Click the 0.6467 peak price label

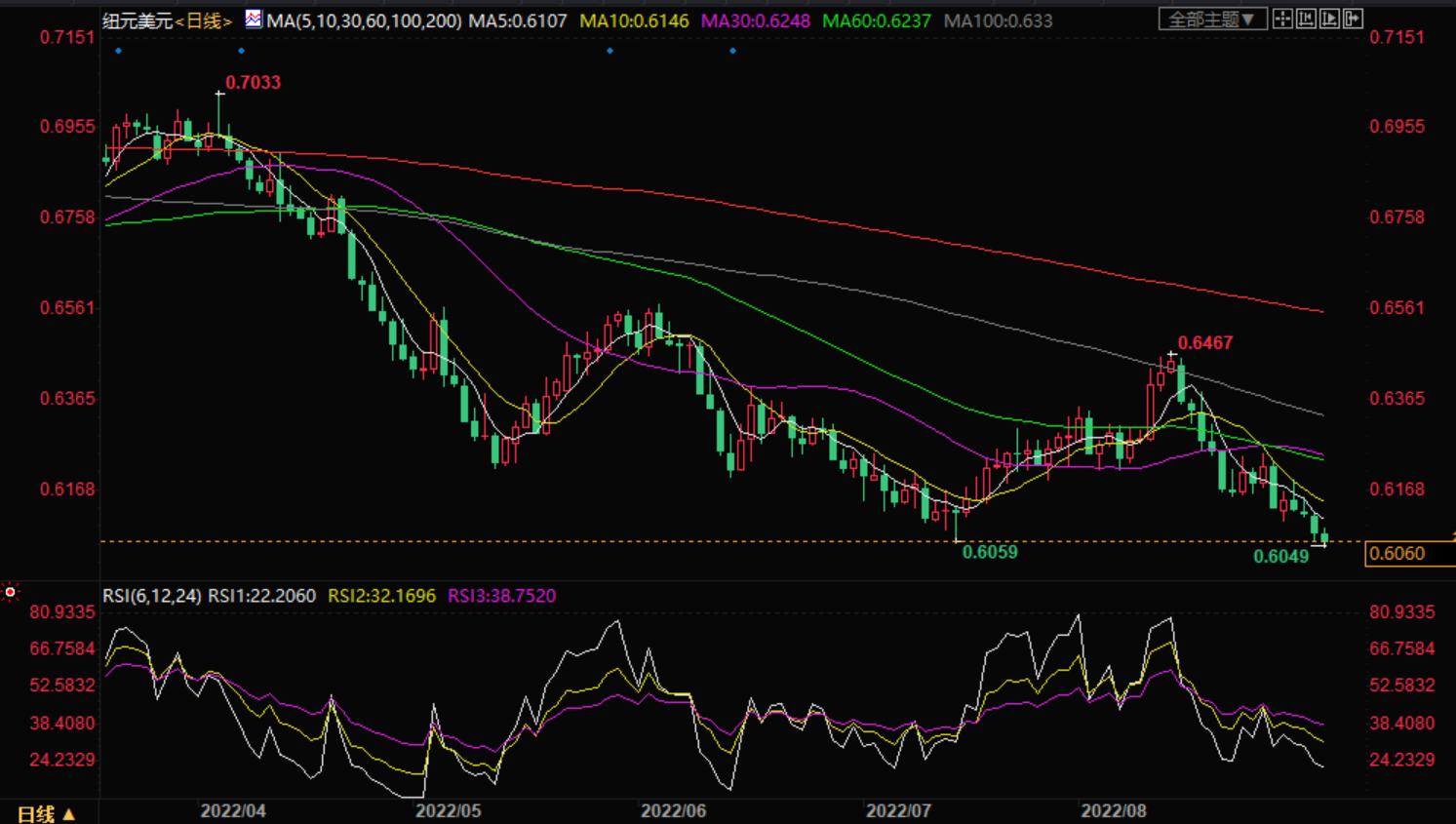pyautogui.click(x=1205, y=343)
